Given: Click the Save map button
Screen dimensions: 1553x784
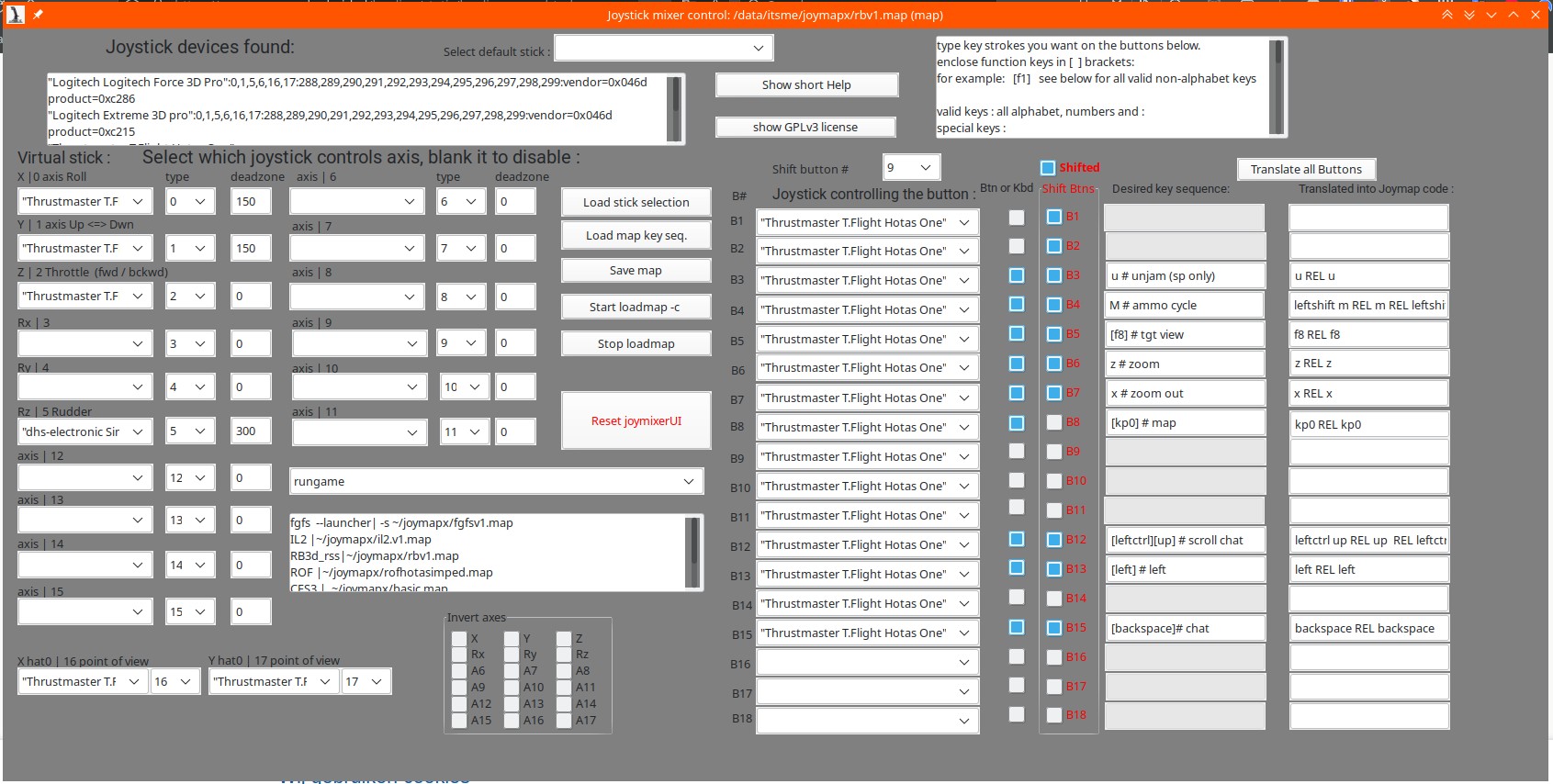Looking at the screenshot, I should (x=636, y=271).
